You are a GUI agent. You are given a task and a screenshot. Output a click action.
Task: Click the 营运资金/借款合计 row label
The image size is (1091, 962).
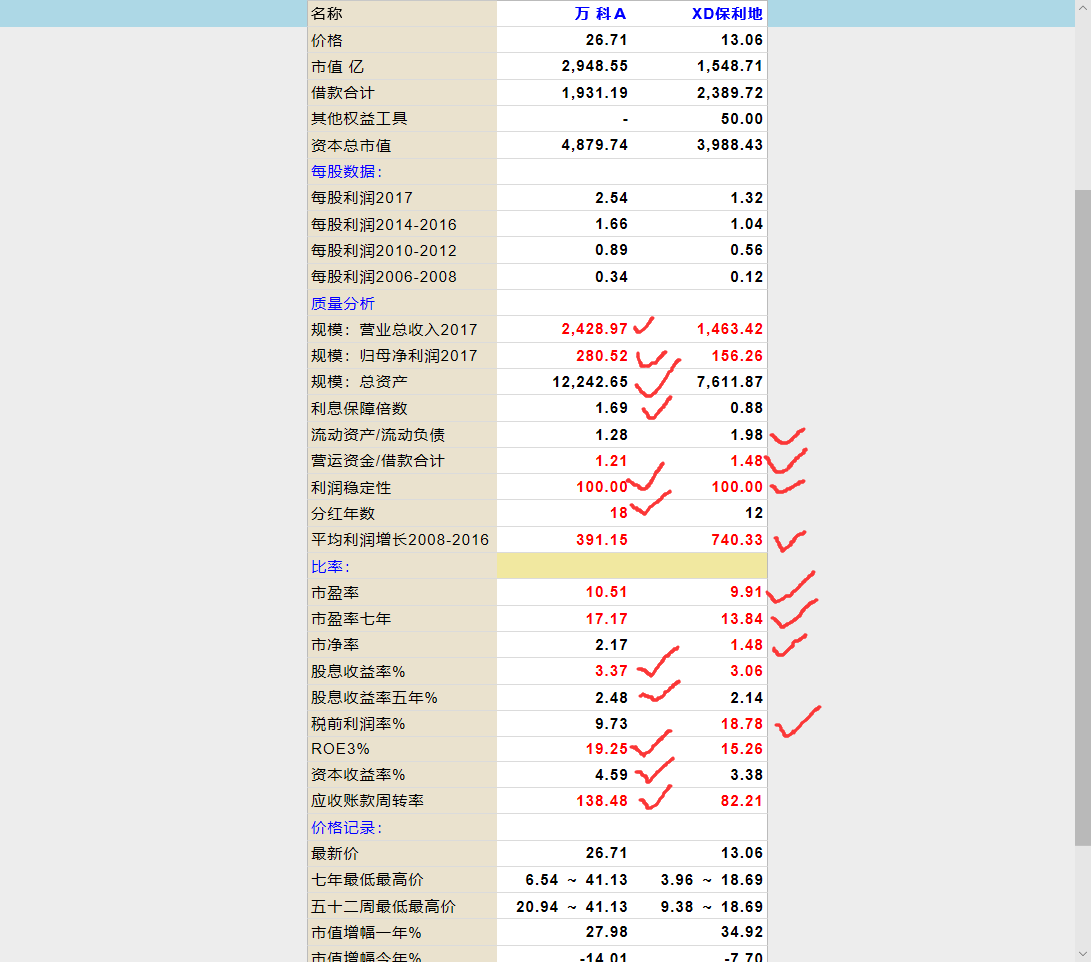tap(377, 461)
